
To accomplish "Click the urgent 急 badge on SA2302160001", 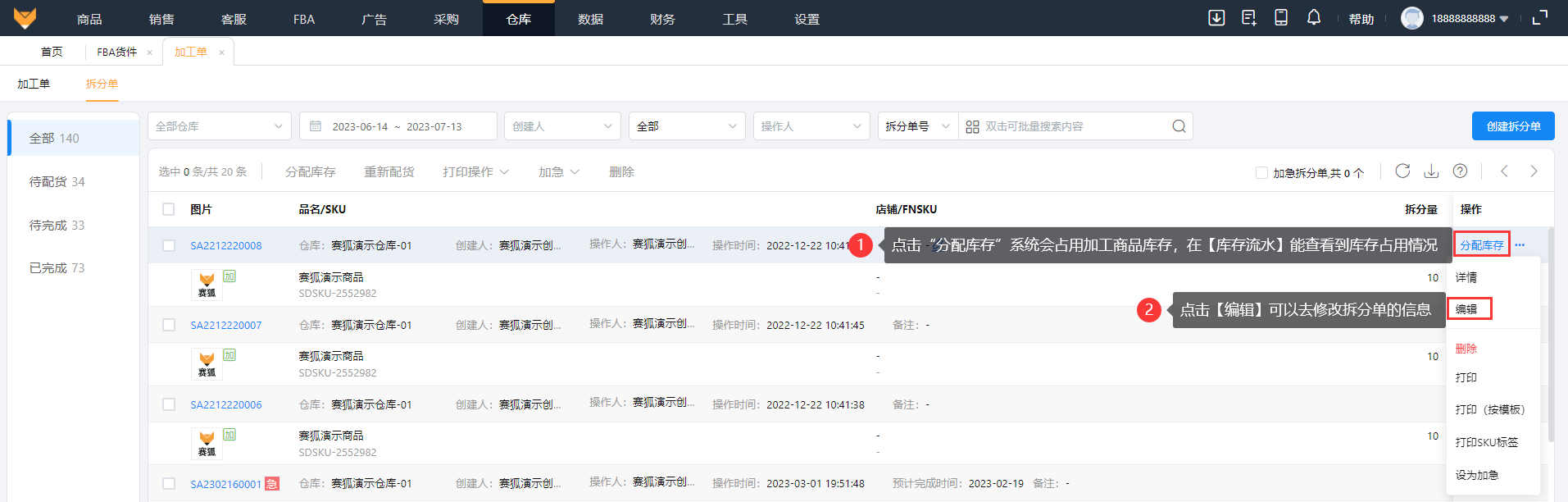I will pos(272,484).
